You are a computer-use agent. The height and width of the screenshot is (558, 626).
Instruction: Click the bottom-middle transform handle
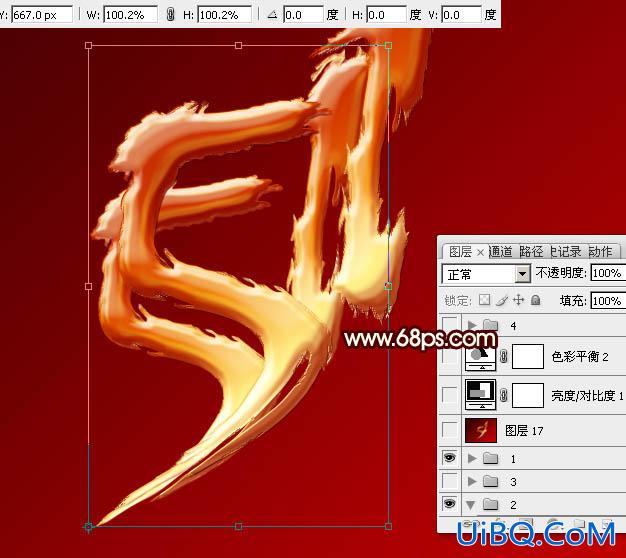[238, 526]
